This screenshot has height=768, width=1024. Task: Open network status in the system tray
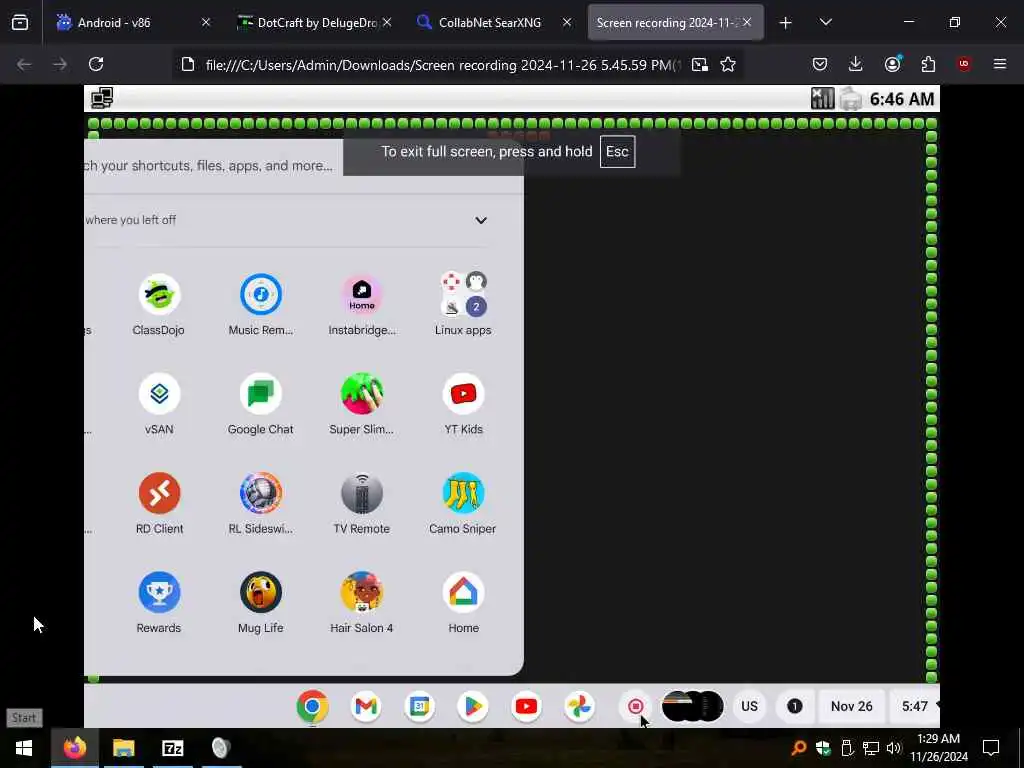click(870, 748)
